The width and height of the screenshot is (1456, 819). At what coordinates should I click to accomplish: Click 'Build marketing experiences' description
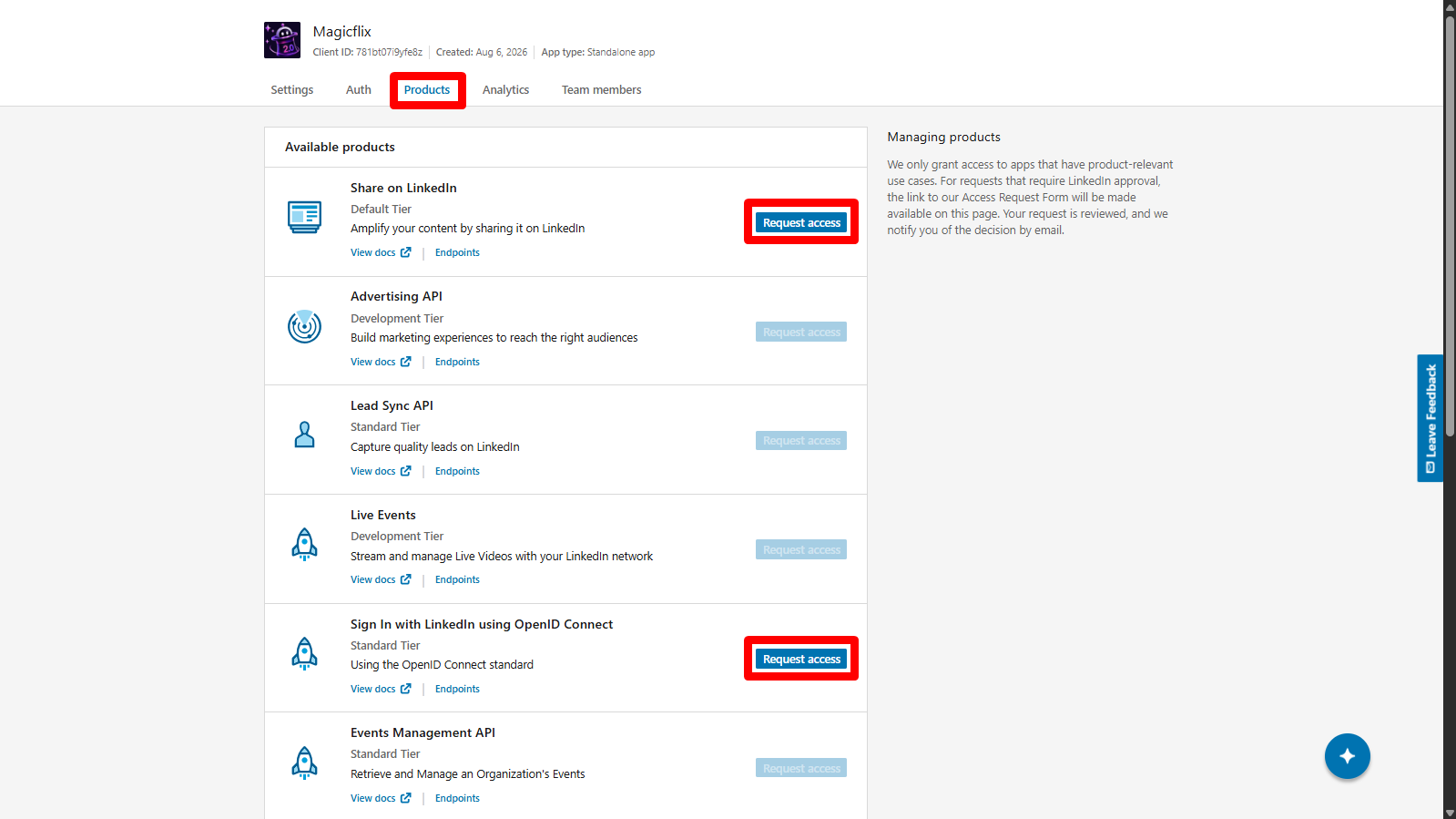tap(494, 338)
